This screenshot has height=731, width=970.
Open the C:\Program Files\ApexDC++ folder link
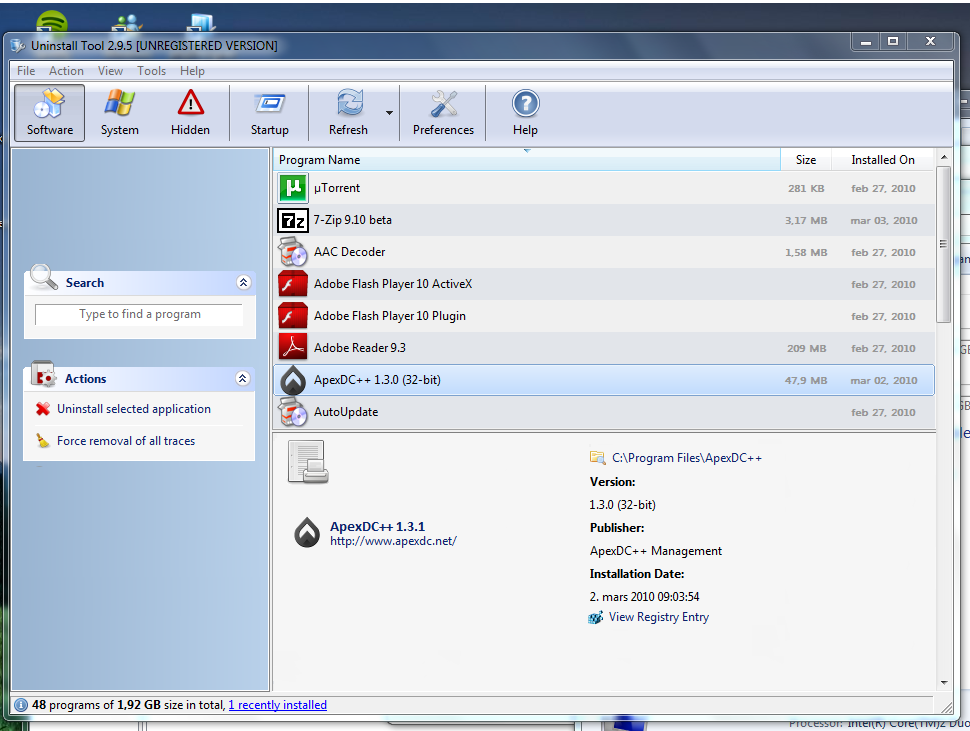coord(687,458)
